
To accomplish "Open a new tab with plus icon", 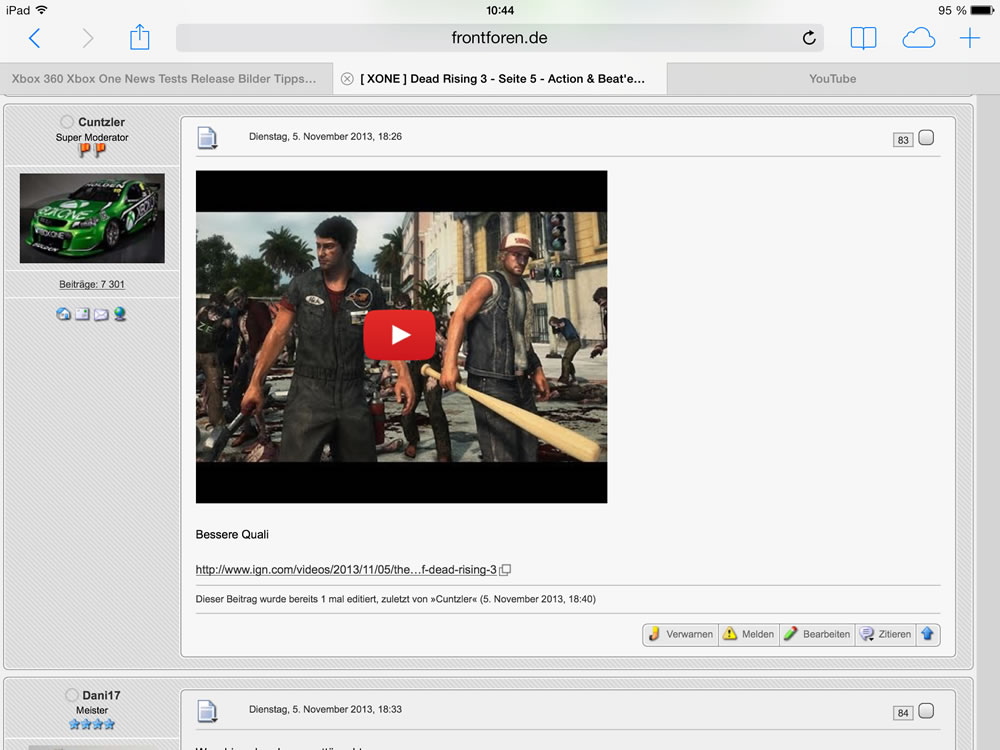I will point(969,38).
